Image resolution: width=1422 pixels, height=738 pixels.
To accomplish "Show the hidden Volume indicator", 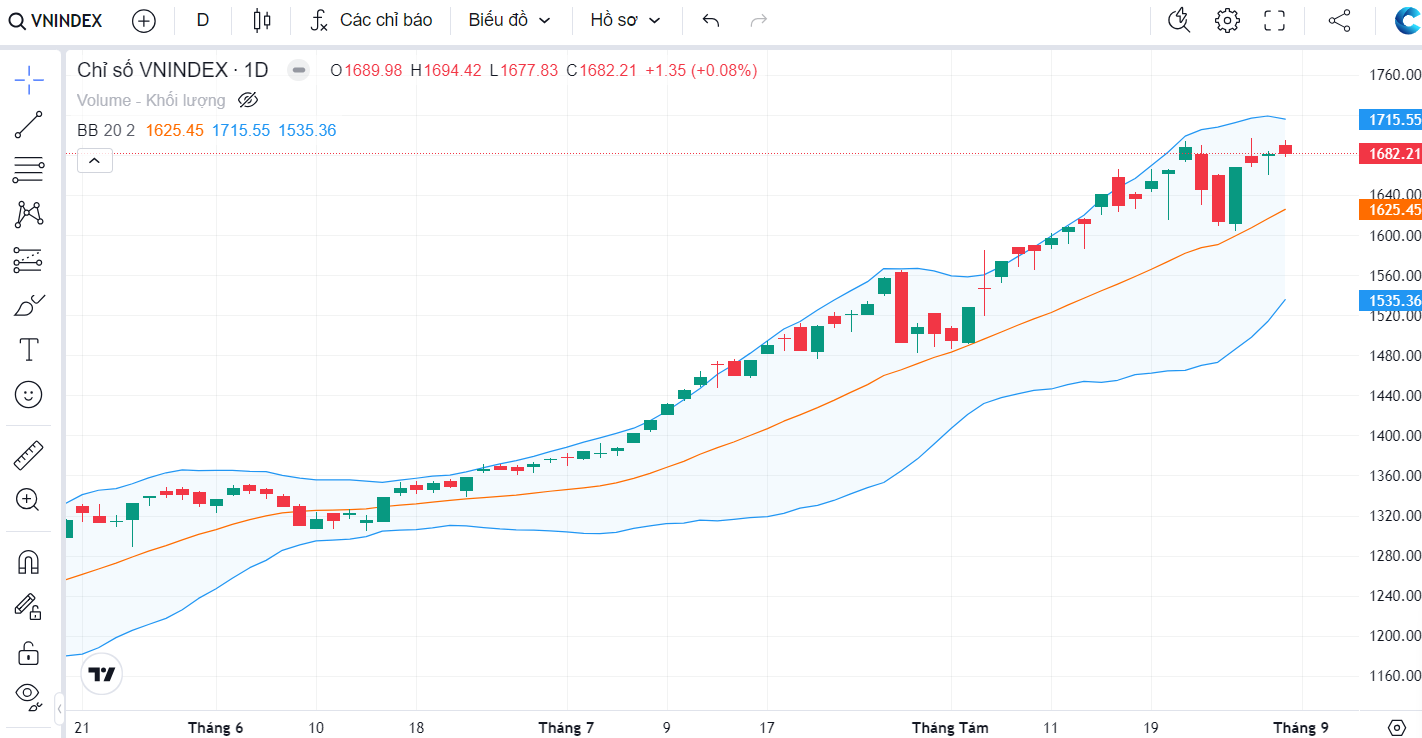I will (x=249, y=100).
